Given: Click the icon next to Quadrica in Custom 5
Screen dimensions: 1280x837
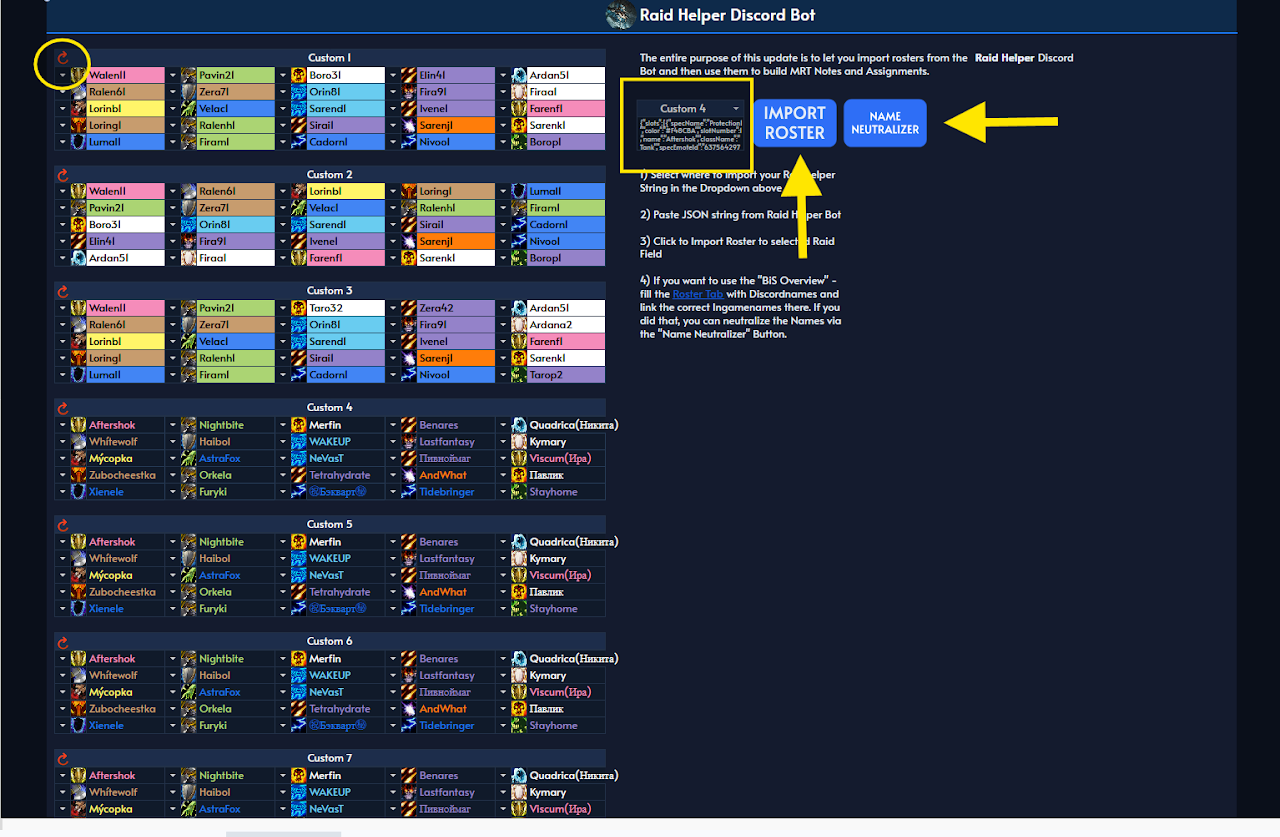Looking at the screenshot, I should click(519, 542).
